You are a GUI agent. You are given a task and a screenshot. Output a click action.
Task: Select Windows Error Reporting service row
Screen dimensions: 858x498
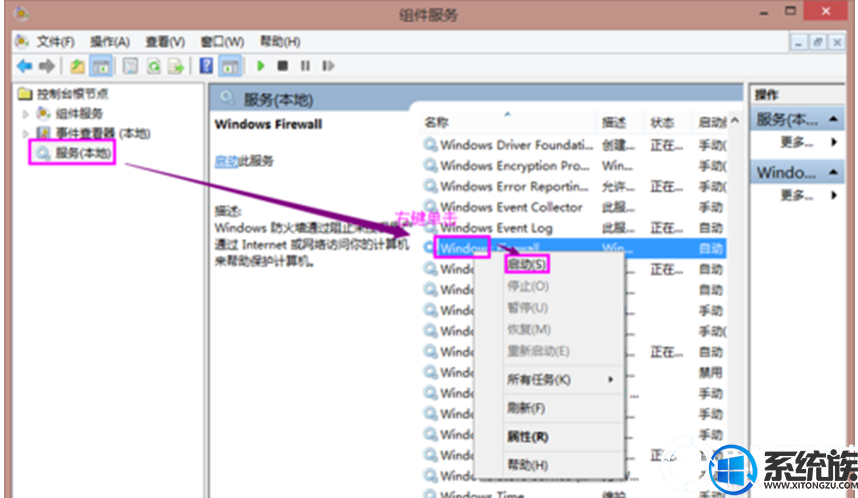pos(575,187)
